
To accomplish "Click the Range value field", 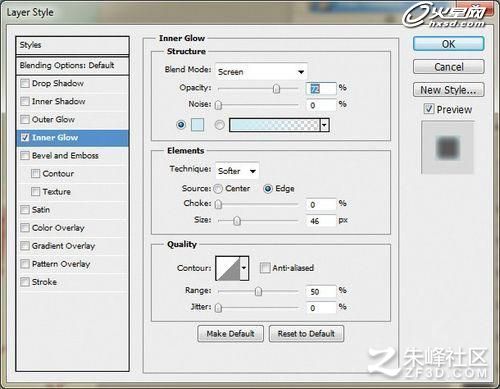I will (x=321, y=292).
